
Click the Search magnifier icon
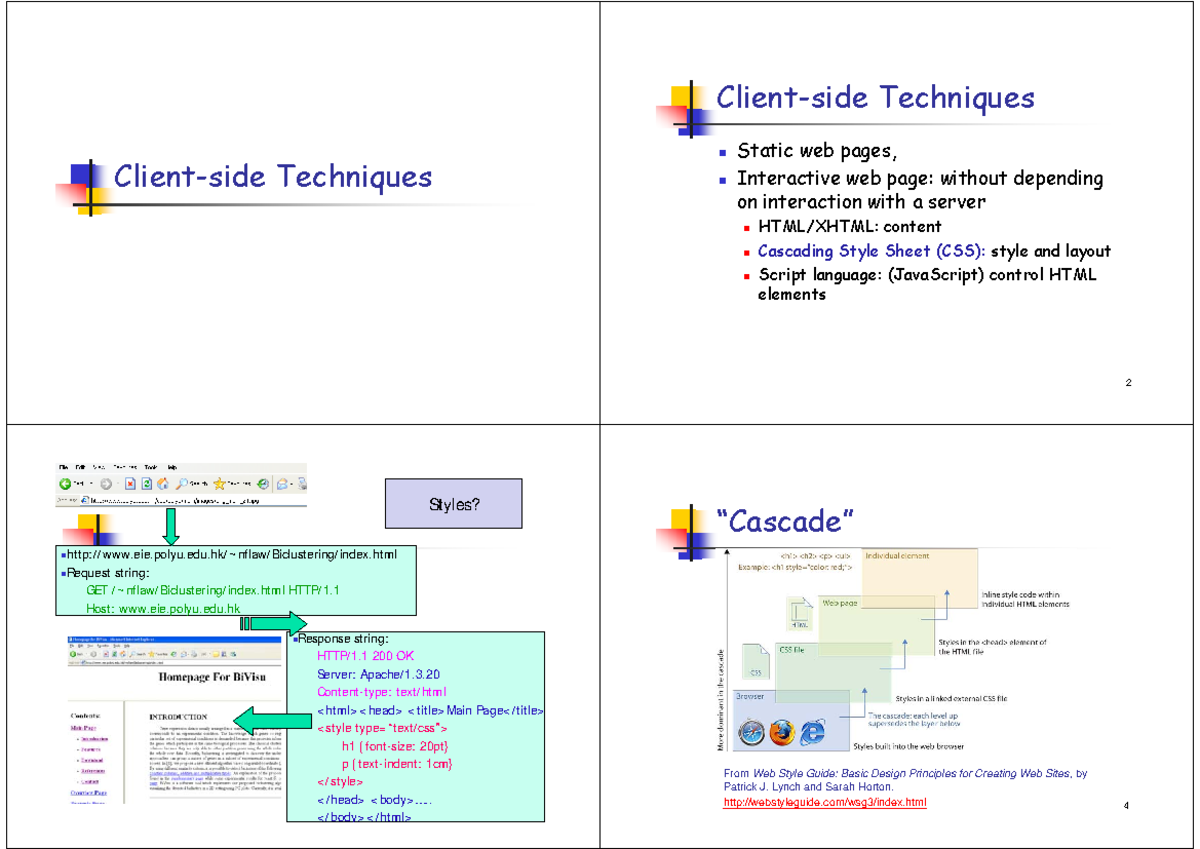click(182, 484)
